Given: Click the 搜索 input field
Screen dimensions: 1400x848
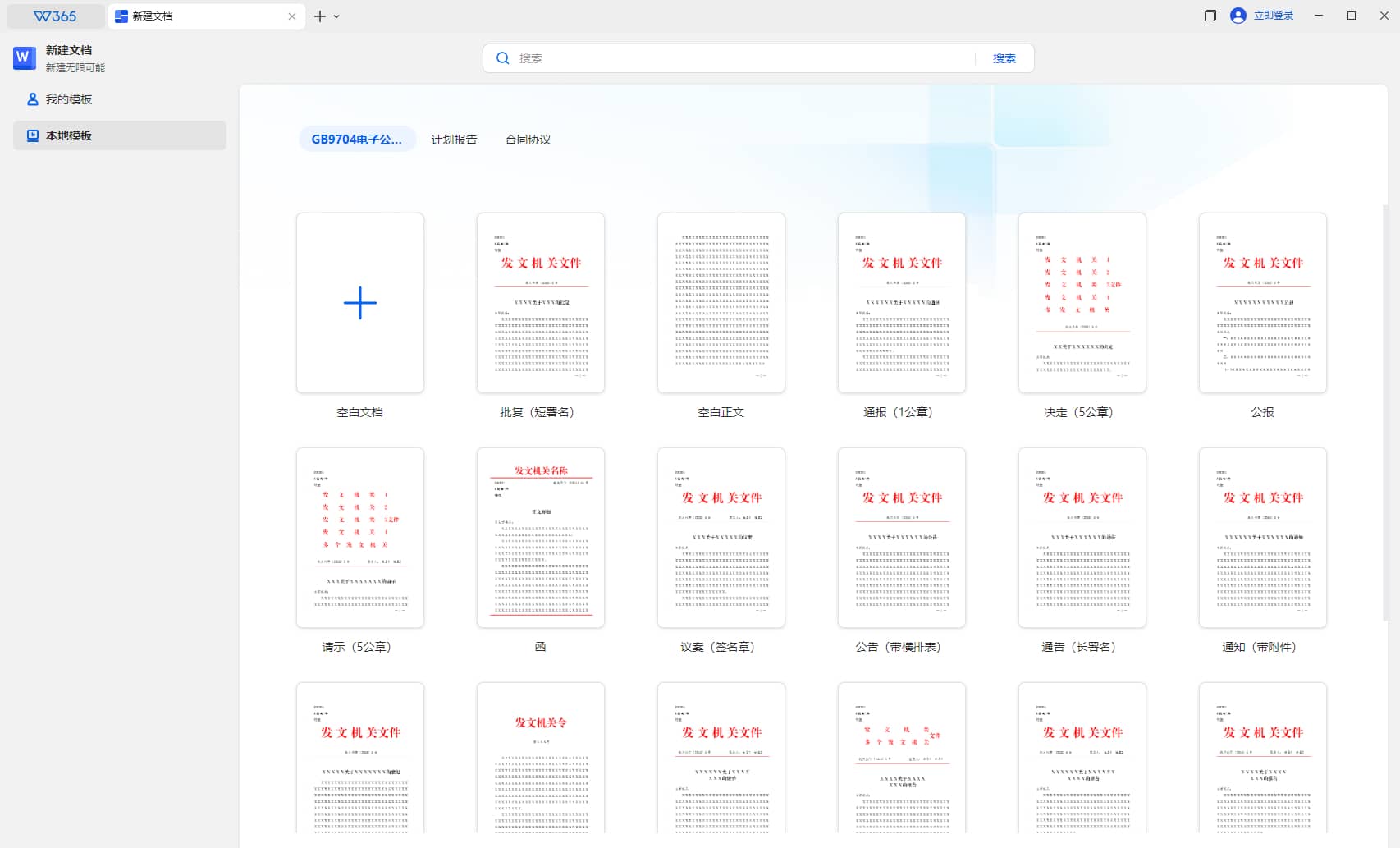Looking at the screenshot, I should click(739, 58).
